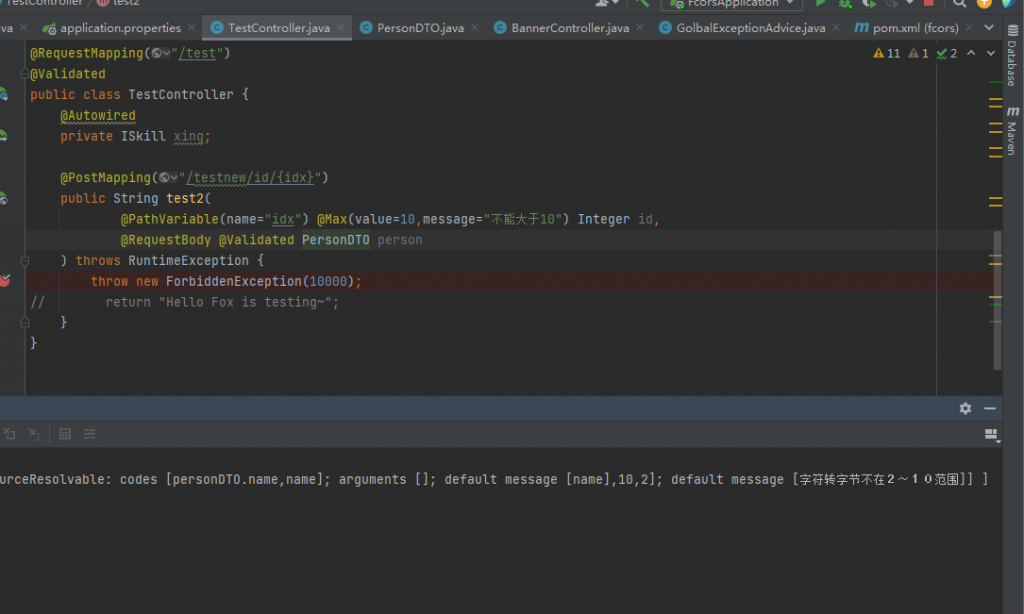
Task: Show hidden editor tabs dropdown chevron
Action: coord(989,27)
